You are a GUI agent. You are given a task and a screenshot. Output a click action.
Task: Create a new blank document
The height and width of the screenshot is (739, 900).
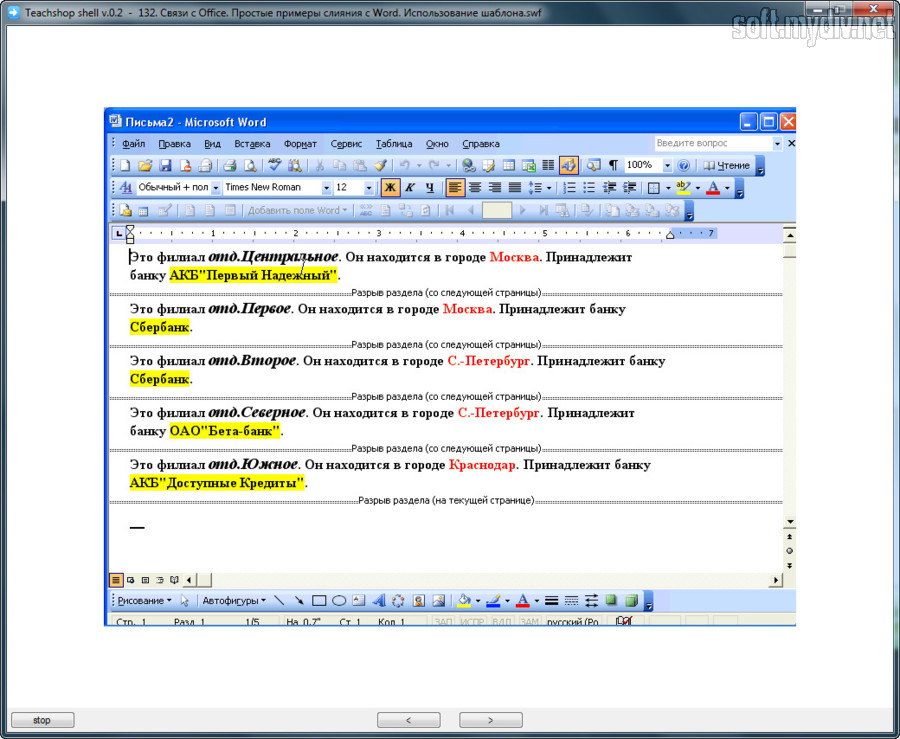coord(125,166)
